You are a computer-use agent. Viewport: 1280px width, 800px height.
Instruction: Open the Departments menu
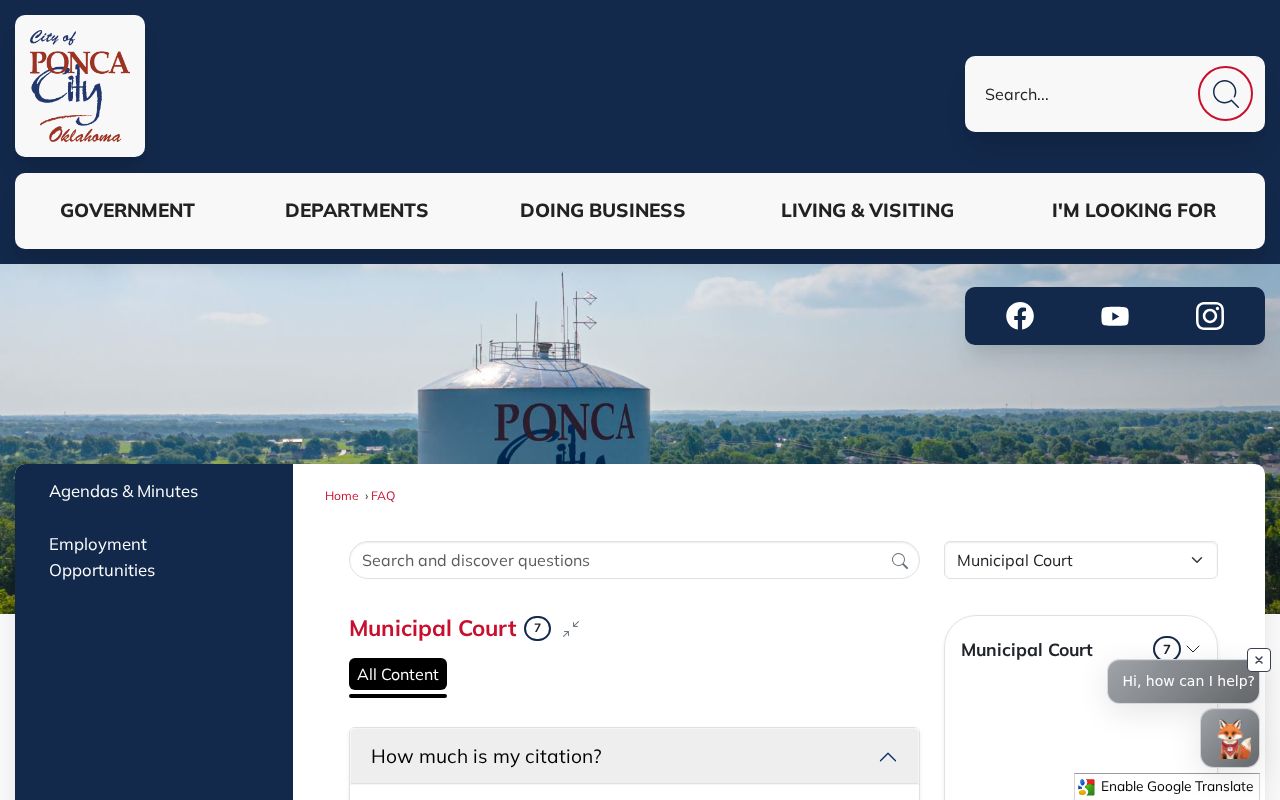pos(357,211)
